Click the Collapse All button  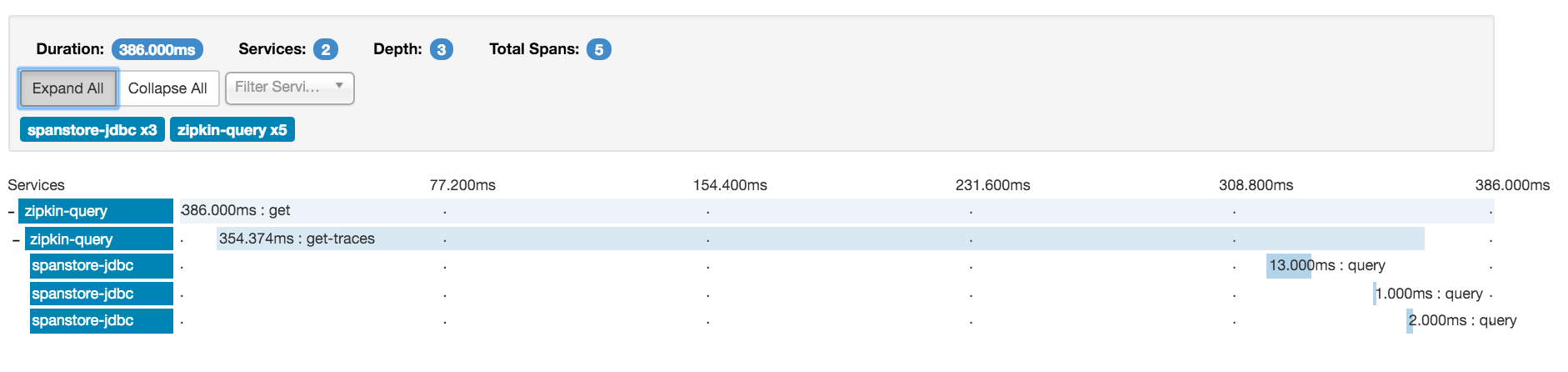[x=167, y=88]
